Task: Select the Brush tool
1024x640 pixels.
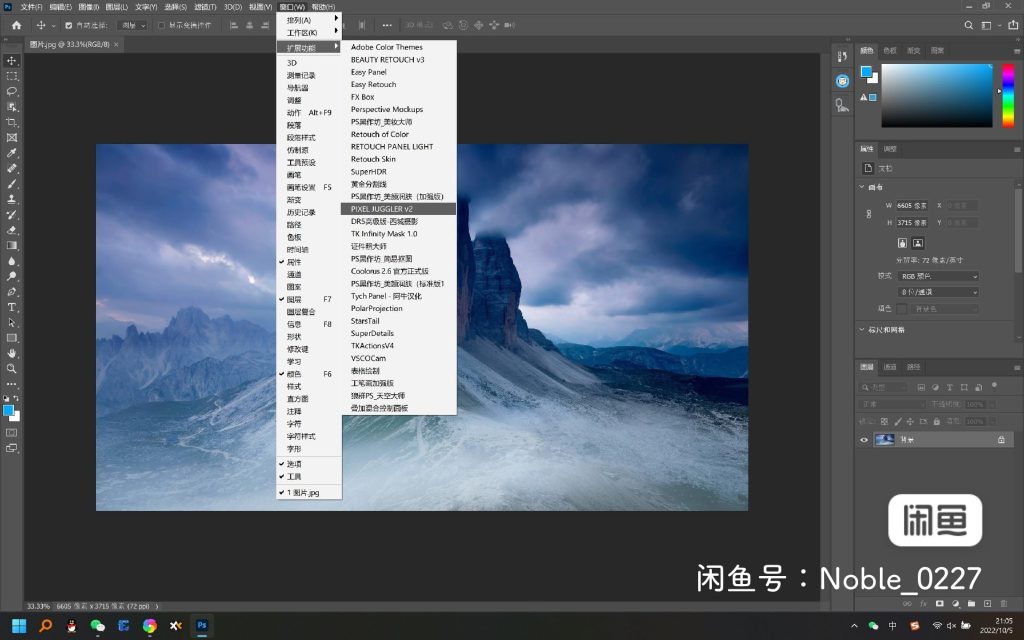Action: (x=12, y=184)
